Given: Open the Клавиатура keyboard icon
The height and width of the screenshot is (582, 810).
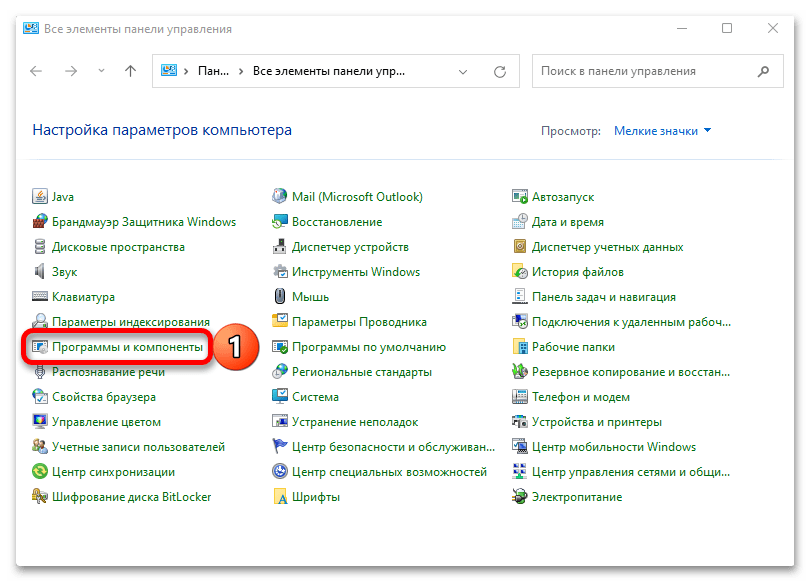Looking at the screenshot, I should 40,296.
